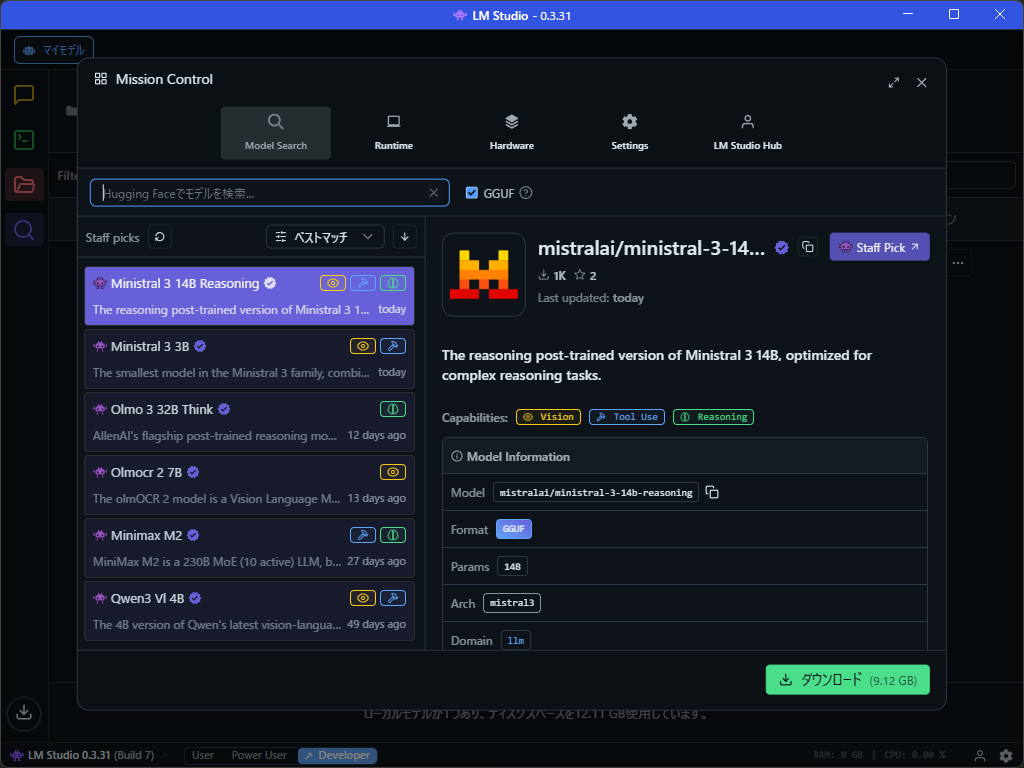This screenshot has width=1024, height=768.
Task: Open the downloads icon at bottom left
Action: click(x=23, y=713)
